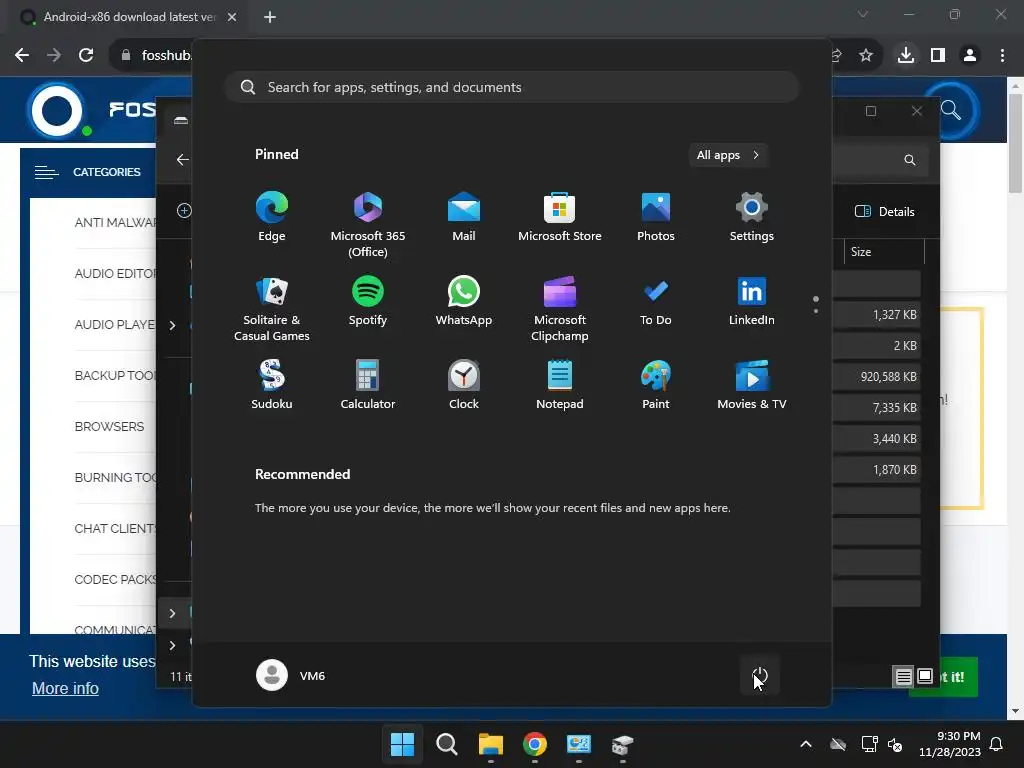Open the VM6 user account menu

[x=291, y=675]
